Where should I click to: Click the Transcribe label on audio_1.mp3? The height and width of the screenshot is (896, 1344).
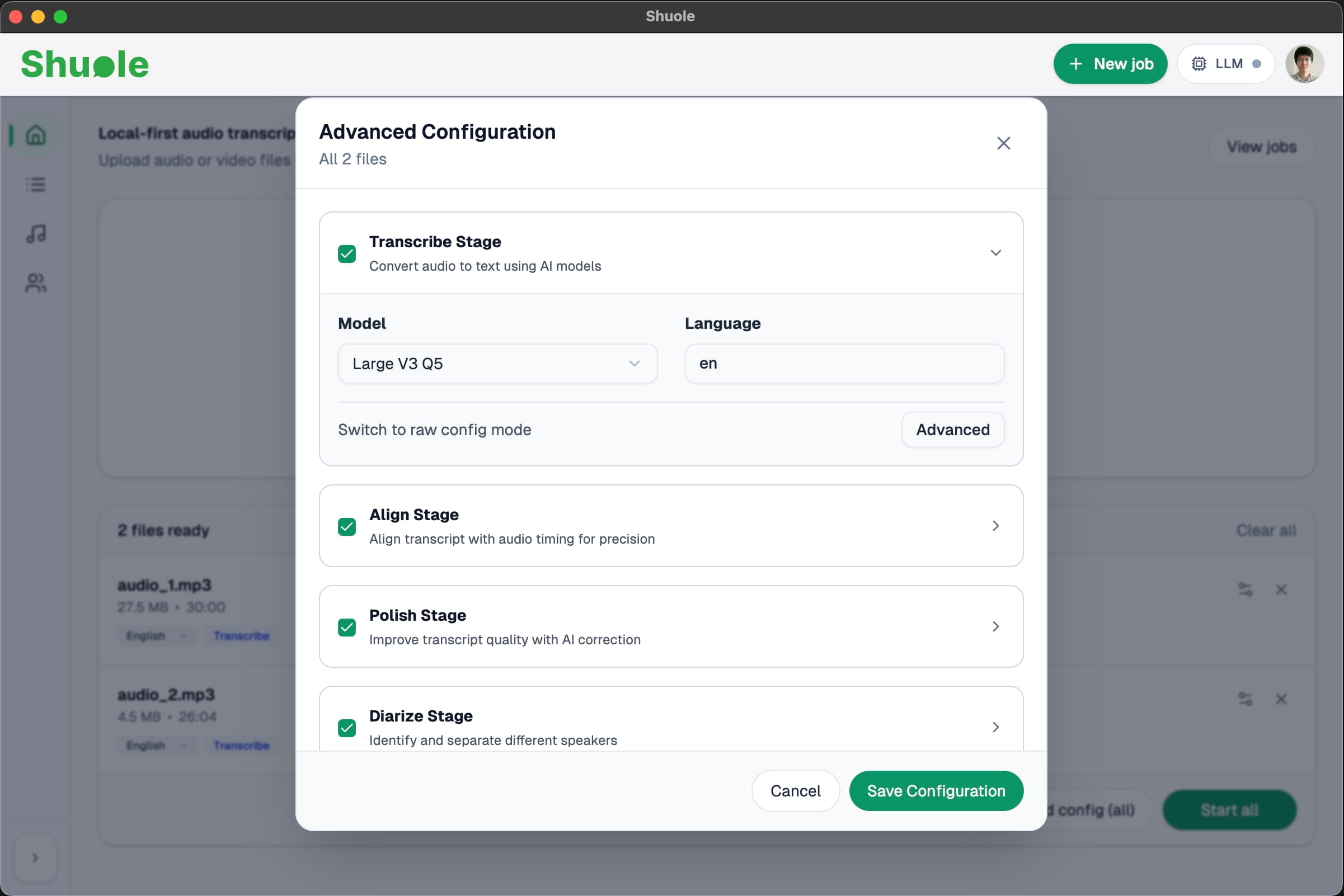[241, 635]
